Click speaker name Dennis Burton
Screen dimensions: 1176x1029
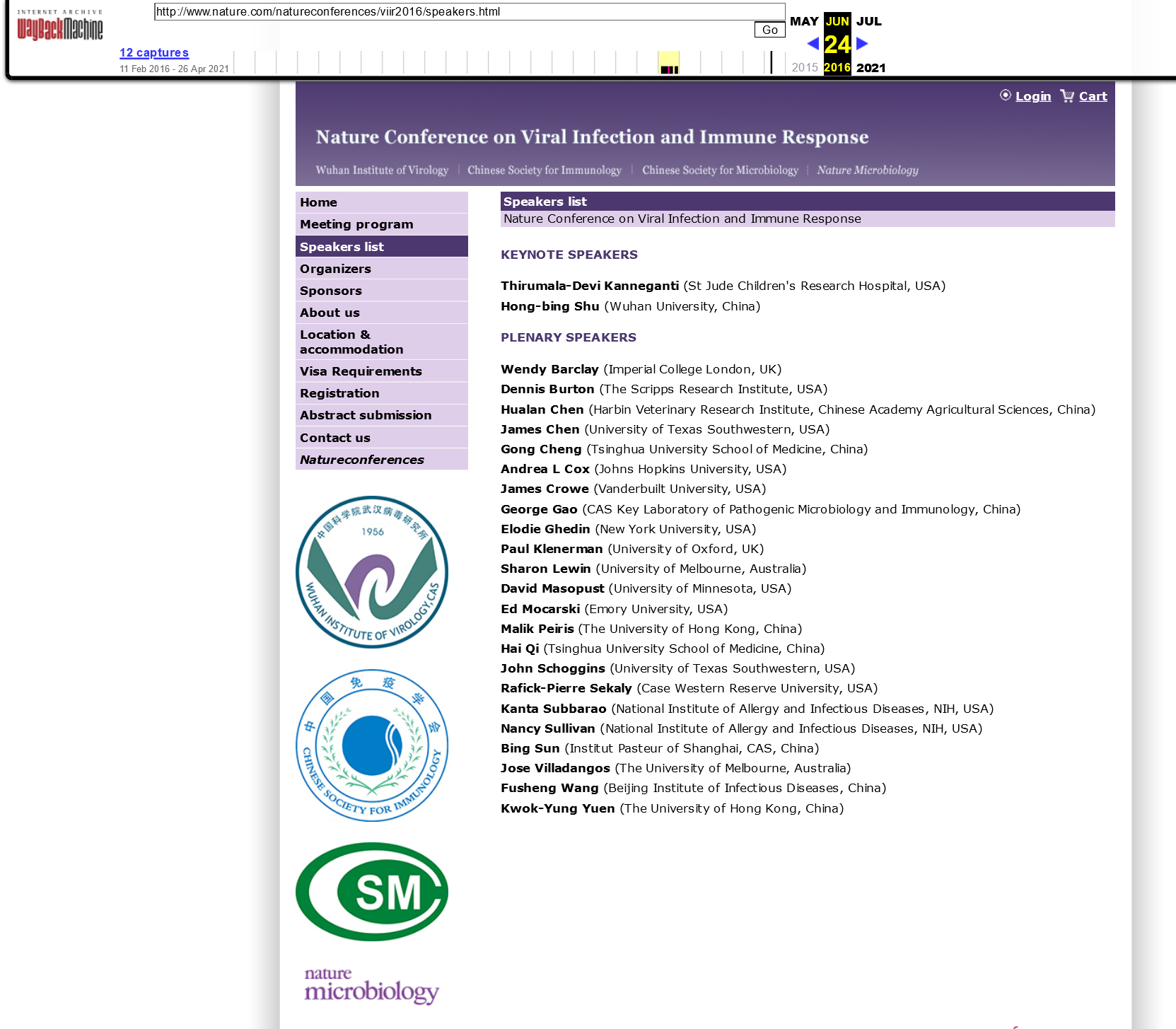547,389
